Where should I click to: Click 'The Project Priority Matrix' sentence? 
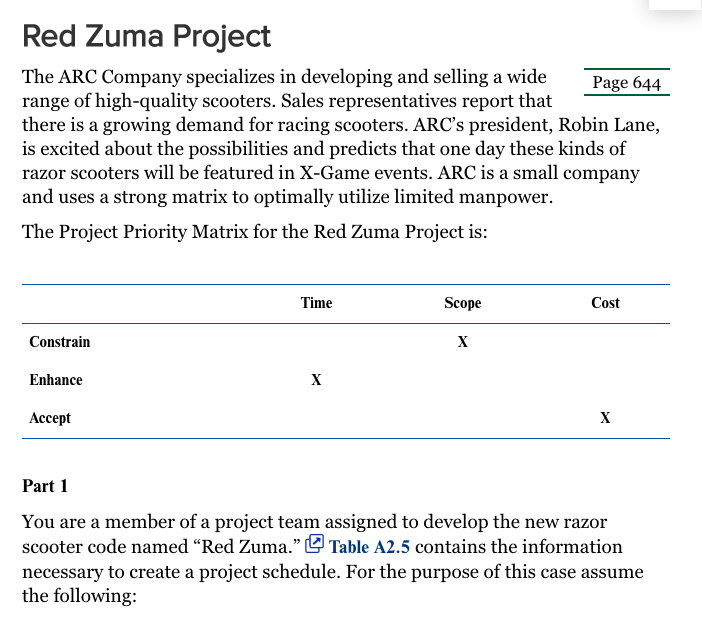[x=255, y=232]
